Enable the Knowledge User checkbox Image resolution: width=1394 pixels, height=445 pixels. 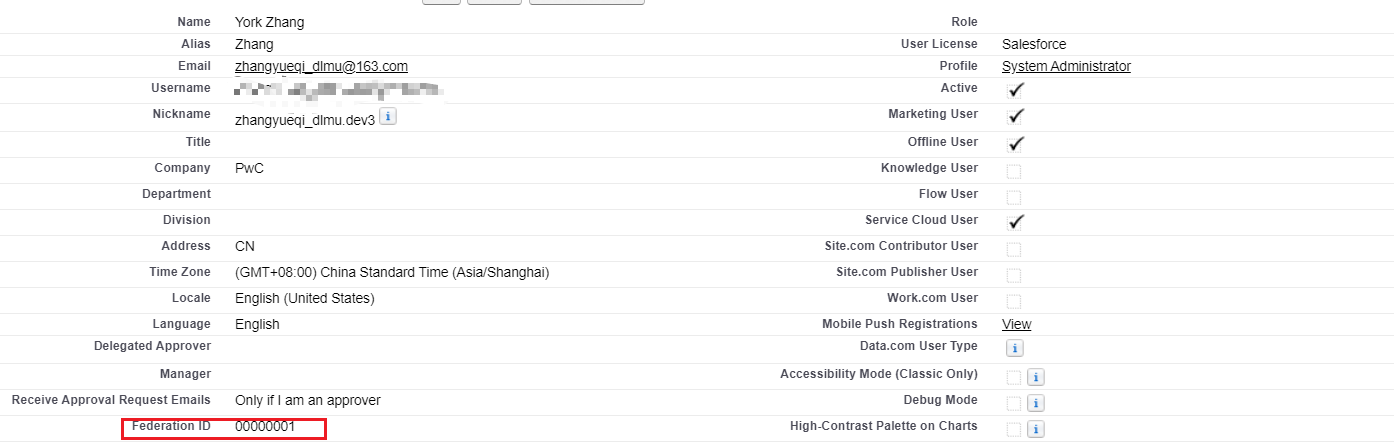pyautogui.click(x=1014, y=171)
